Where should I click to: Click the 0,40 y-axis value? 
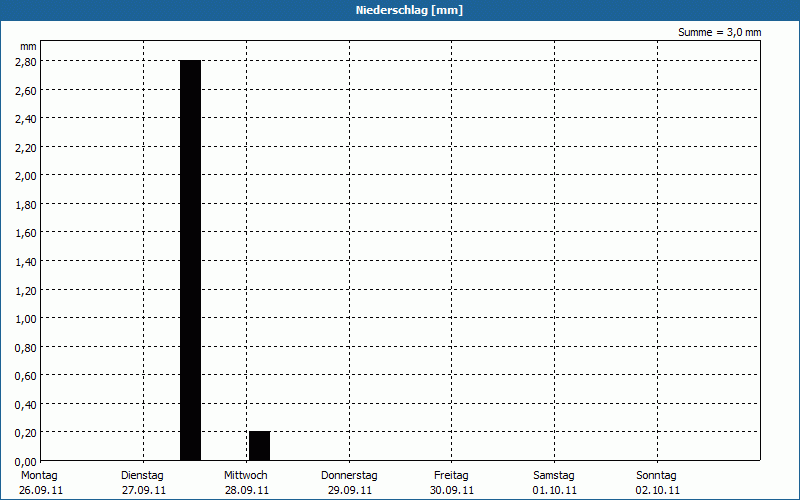coord(26,405)
